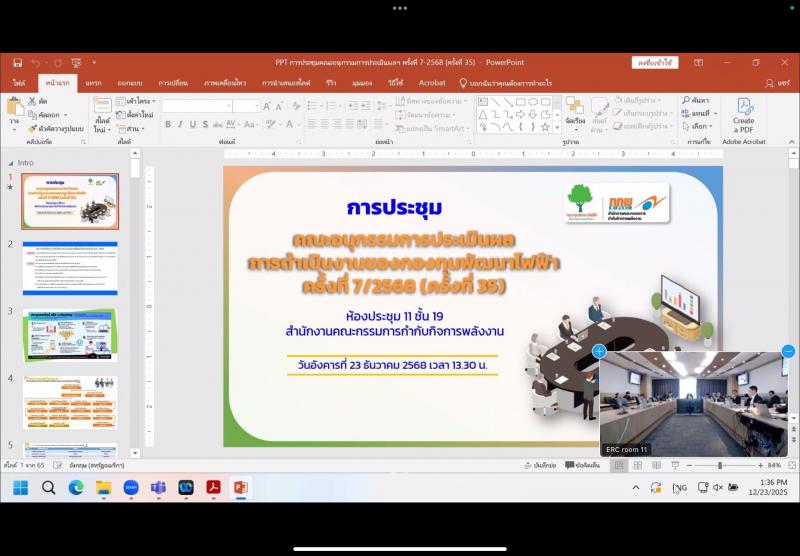The image size is (800, 556).
Task: Click the Line Spacing icon
Action: click(382, 106)
